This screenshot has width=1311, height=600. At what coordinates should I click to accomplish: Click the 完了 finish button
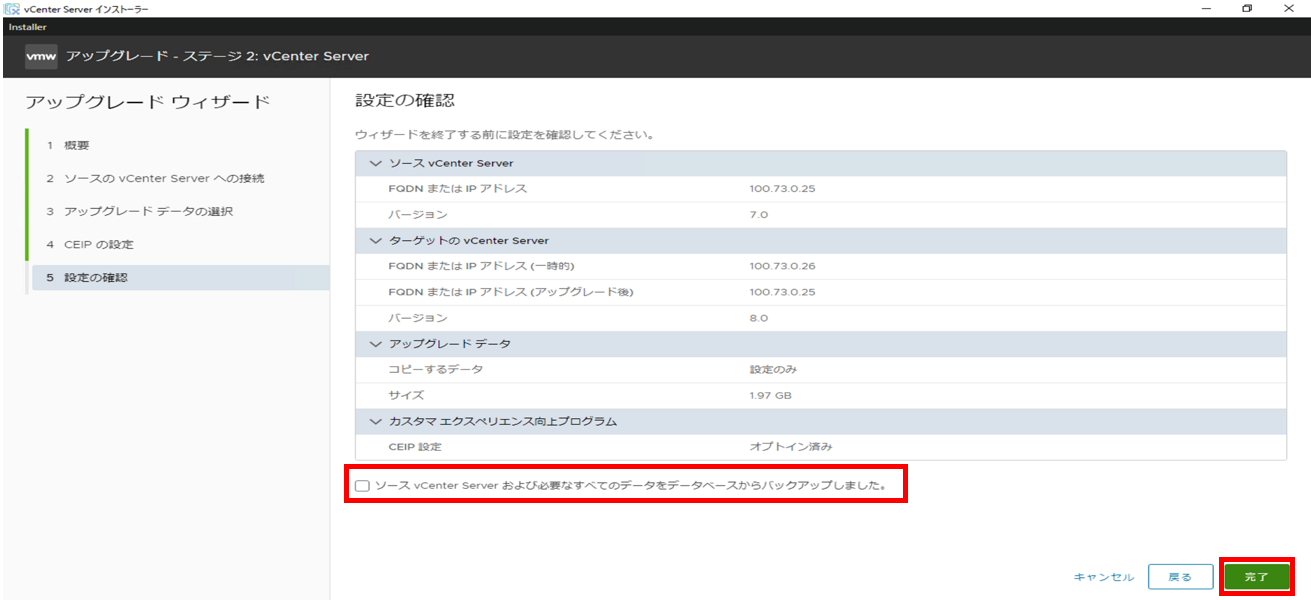coord(1256,577)
